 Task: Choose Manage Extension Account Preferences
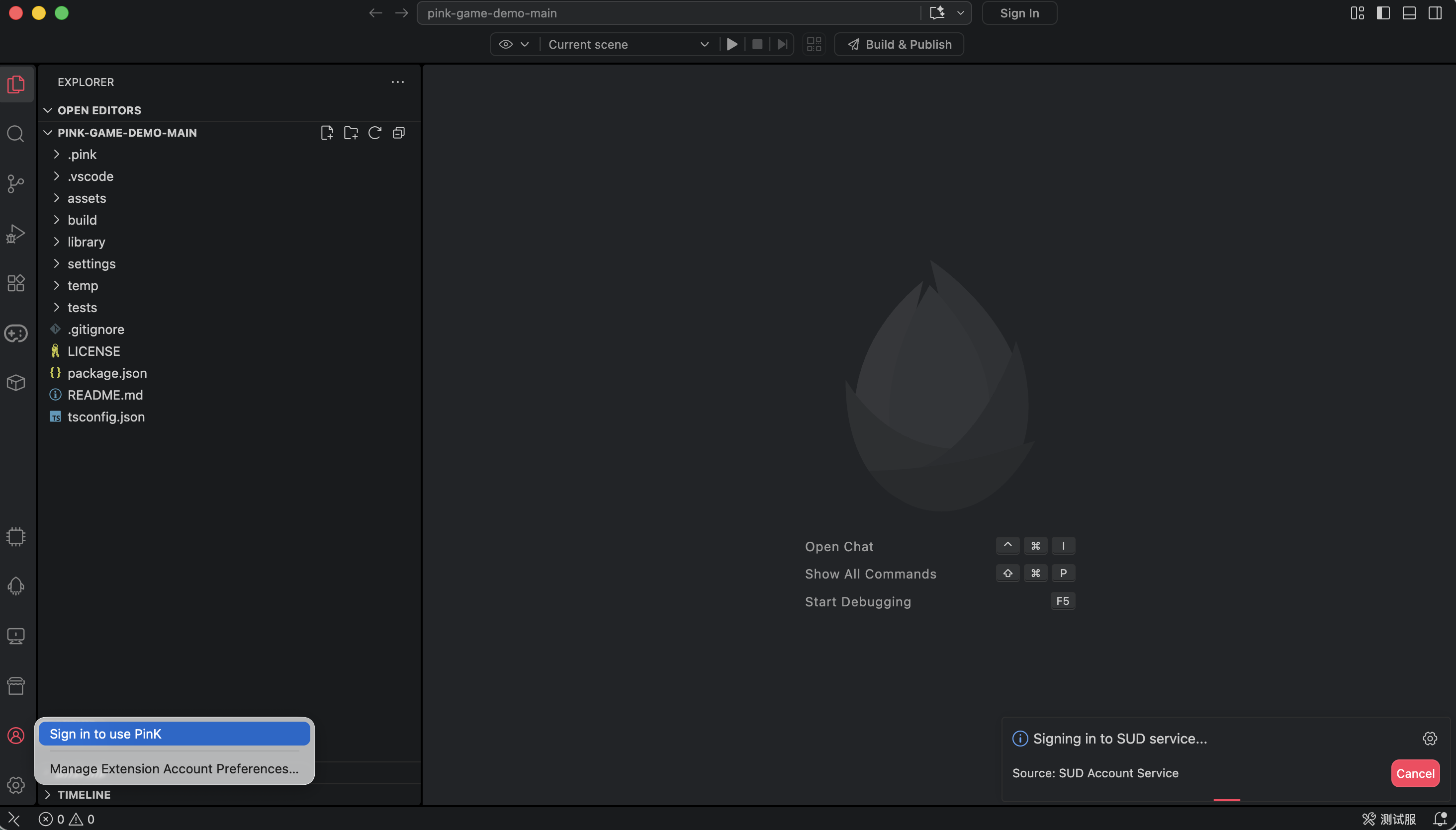click(x=175, y=769)
